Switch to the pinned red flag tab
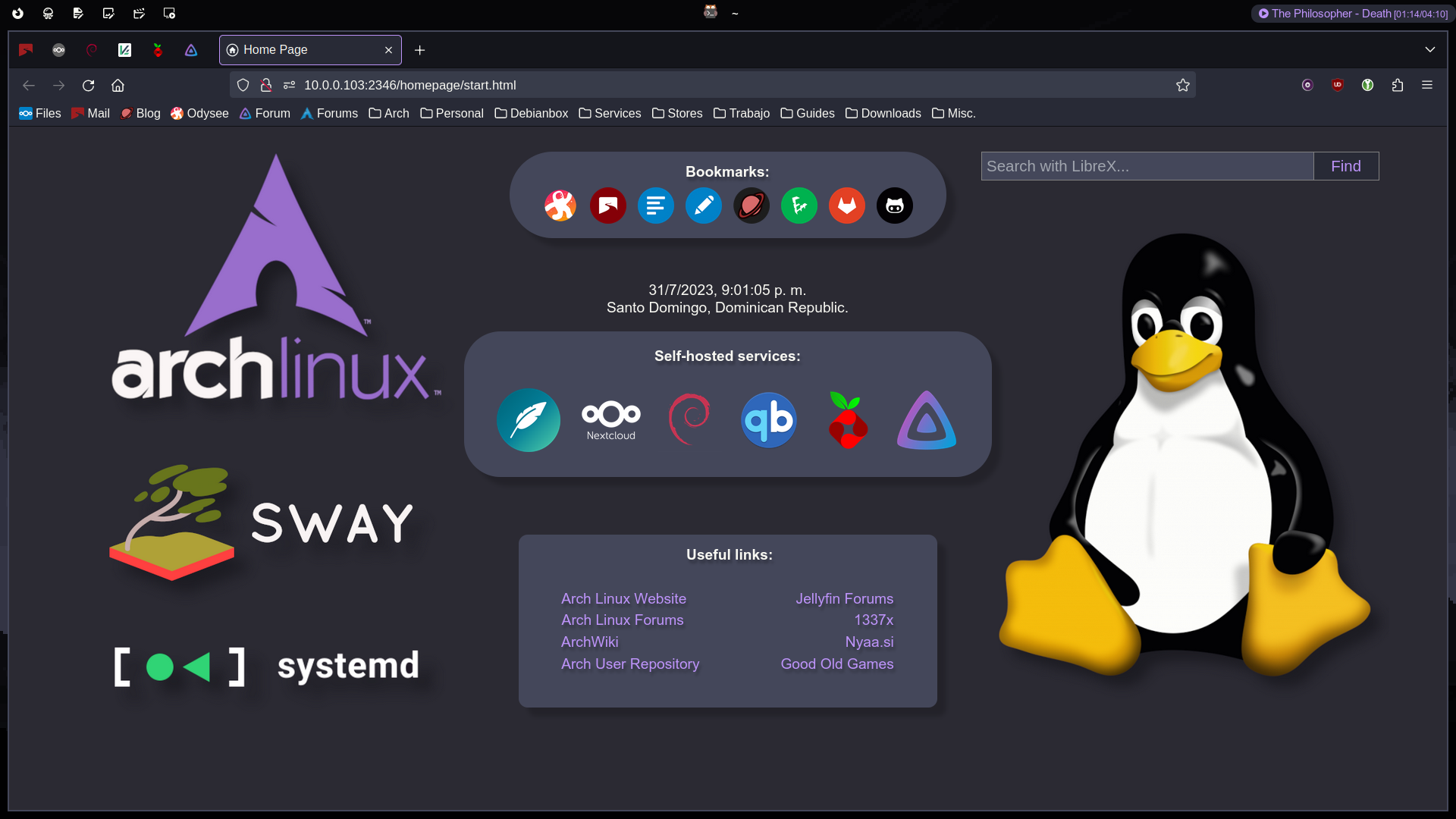The height and width of the screenshot is (819, 1456). [26, 49]
